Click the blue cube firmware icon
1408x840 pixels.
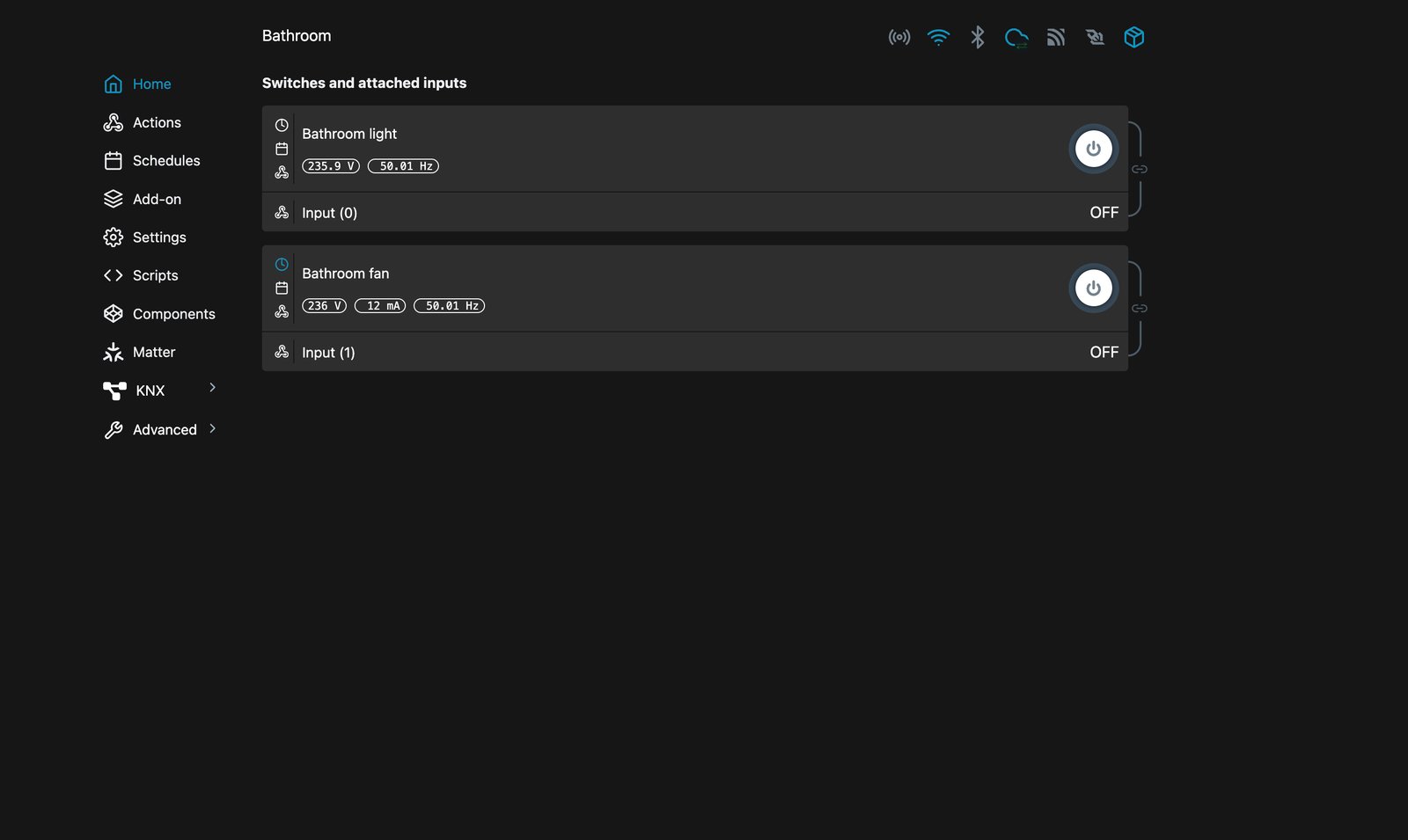point(1134,37)
